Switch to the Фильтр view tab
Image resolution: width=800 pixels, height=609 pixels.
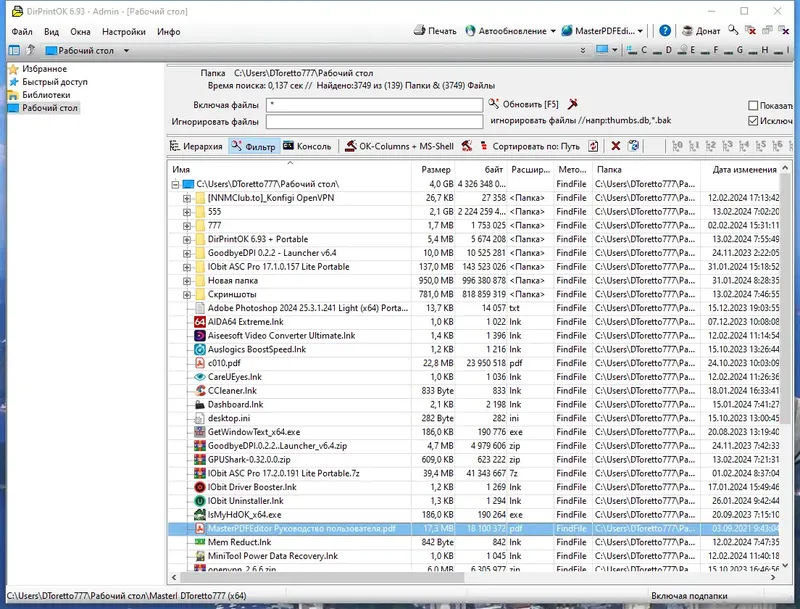(254, 146)
